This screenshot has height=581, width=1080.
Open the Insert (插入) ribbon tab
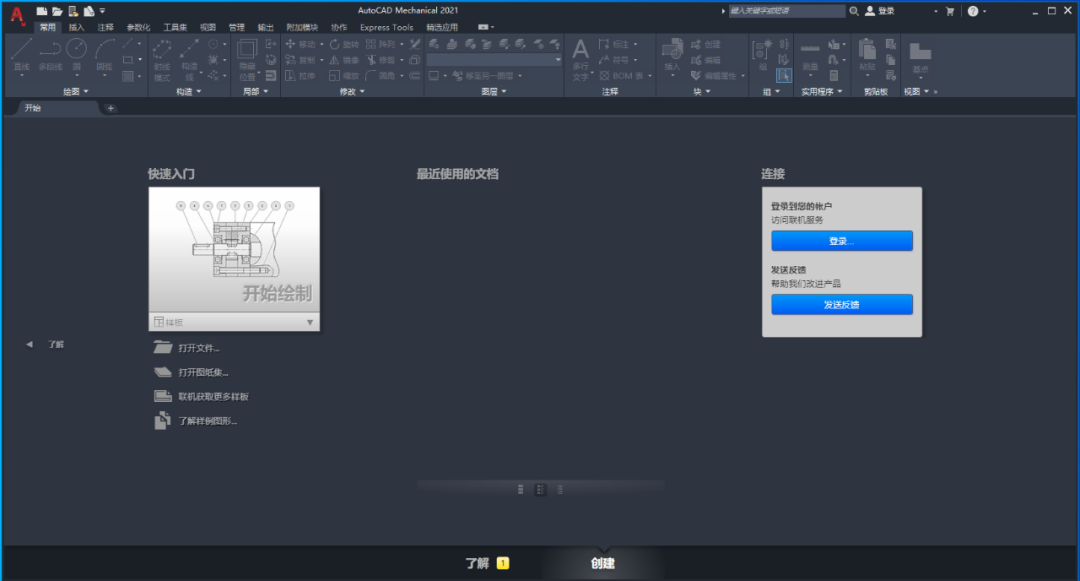click(77, 27)
